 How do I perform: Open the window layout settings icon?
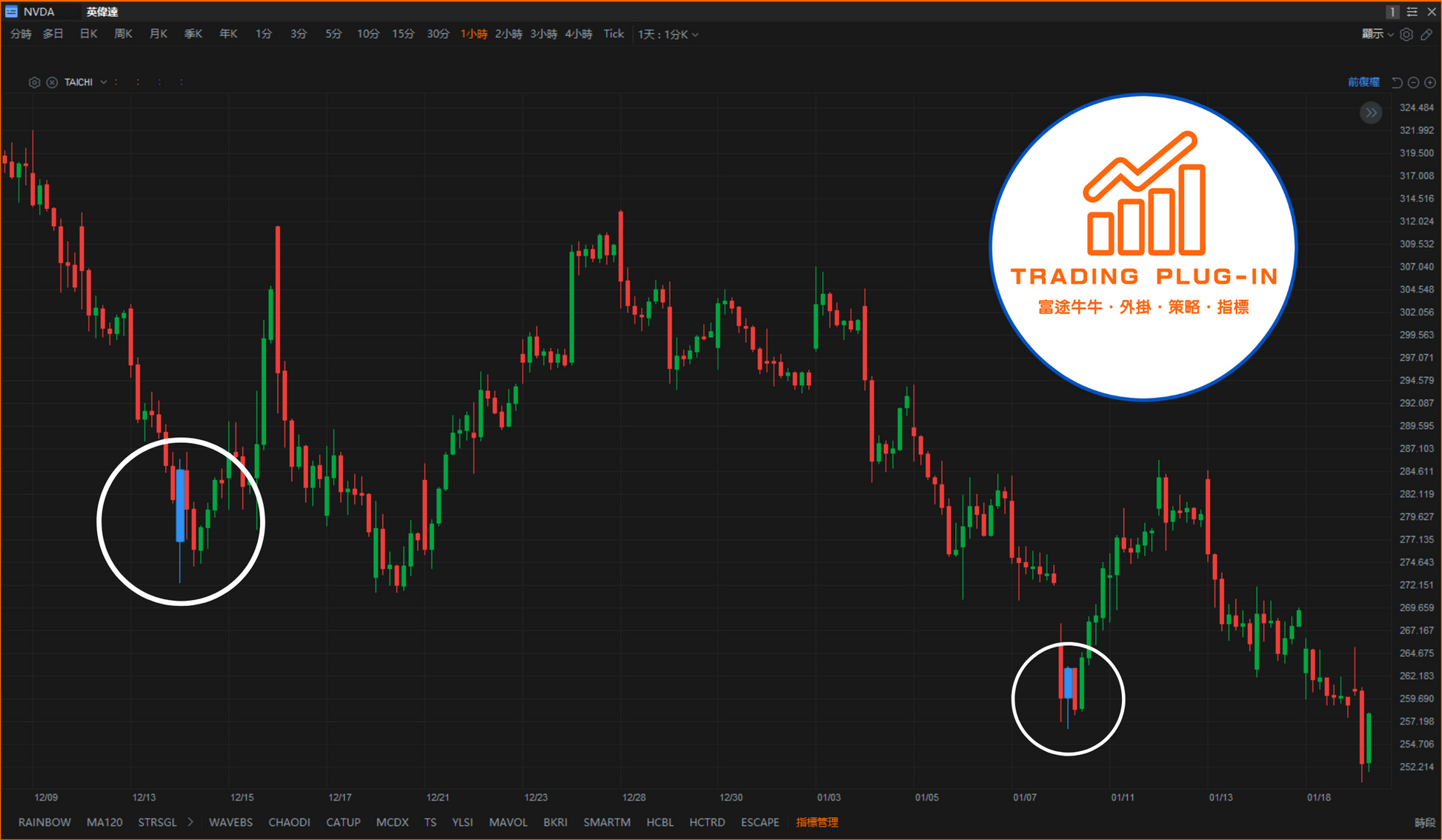[x=1412, y=12]
